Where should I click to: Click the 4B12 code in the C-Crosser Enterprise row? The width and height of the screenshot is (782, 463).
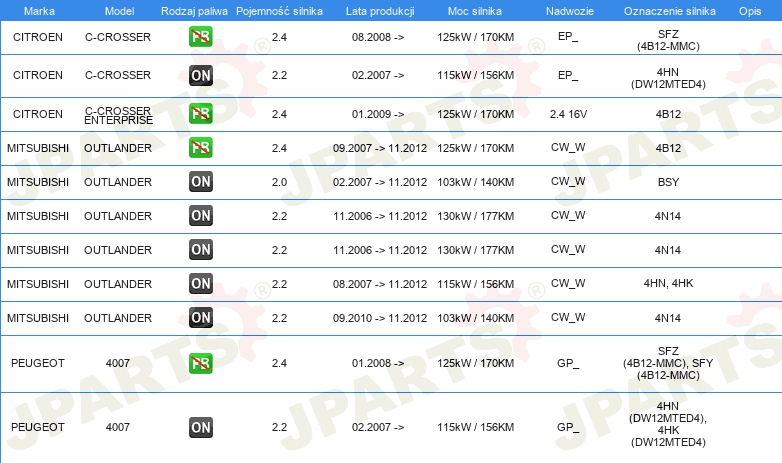click(x=668, y=114)
